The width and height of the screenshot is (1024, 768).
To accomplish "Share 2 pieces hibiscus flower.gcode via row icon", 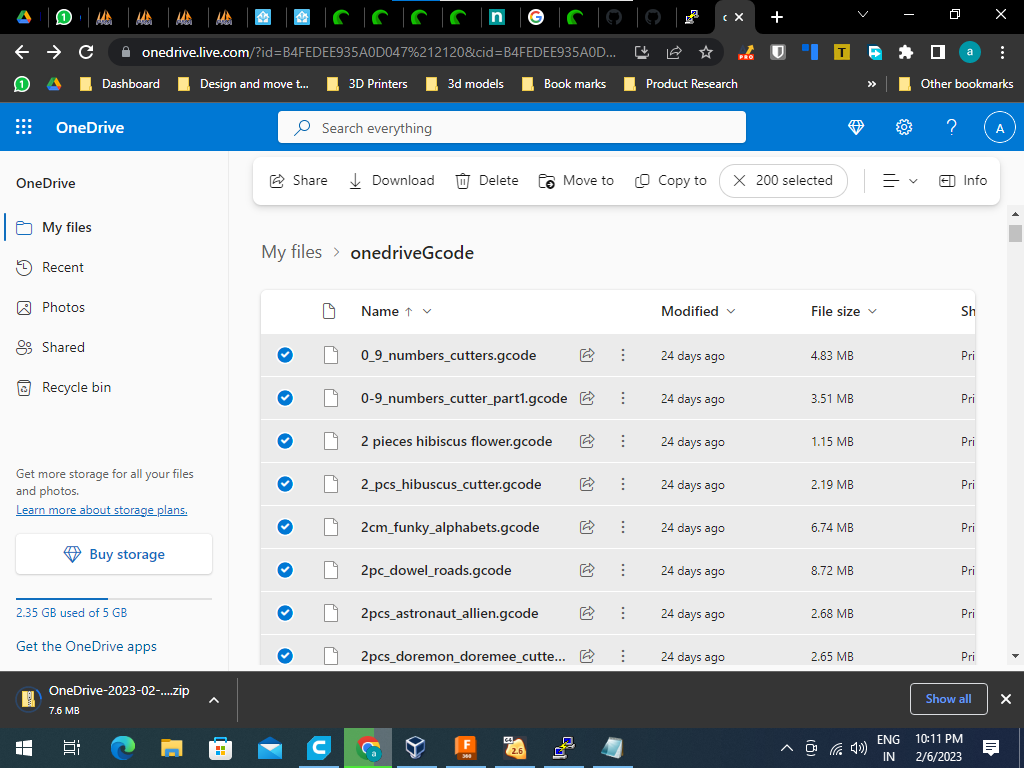I will [x=587, y=441].
